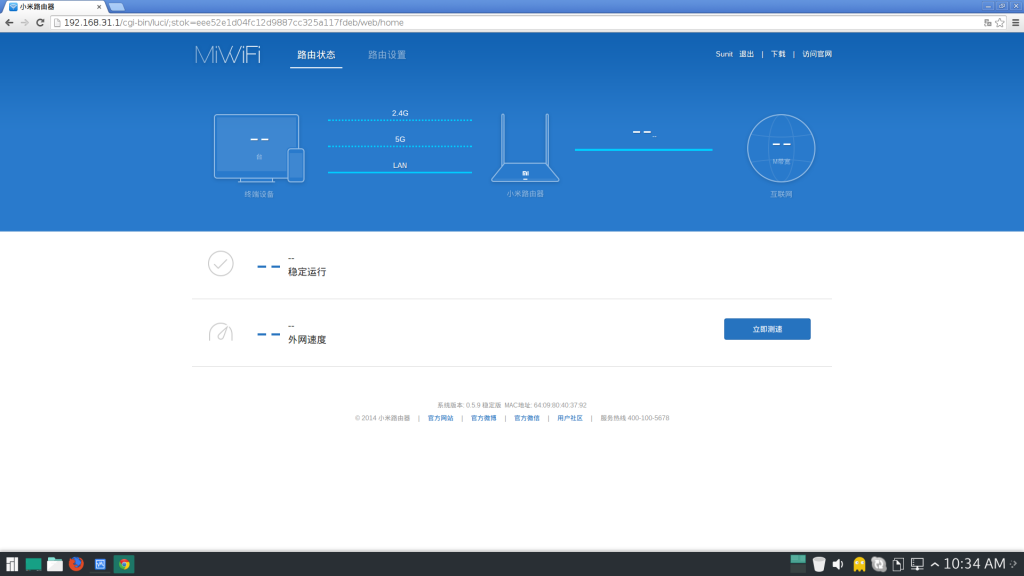
Task: Click the © 2014 小米路由器 copyright text
Action: tap(382, 418)
